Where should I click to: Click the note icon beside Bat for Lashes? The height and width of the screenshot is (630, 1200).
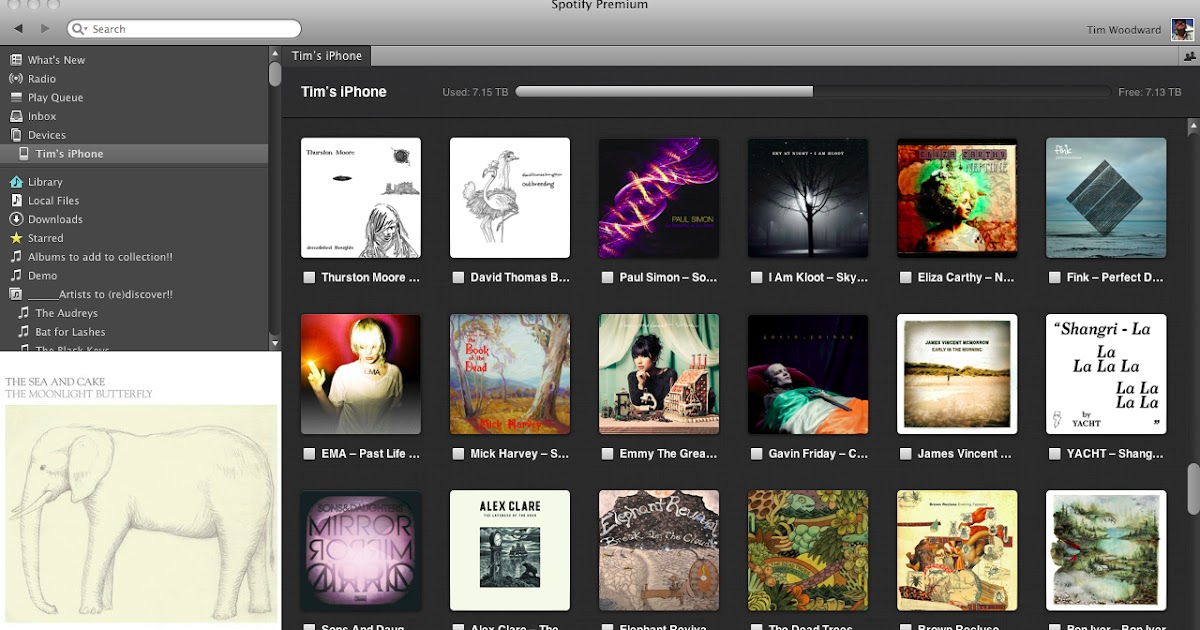coord(24,332)
